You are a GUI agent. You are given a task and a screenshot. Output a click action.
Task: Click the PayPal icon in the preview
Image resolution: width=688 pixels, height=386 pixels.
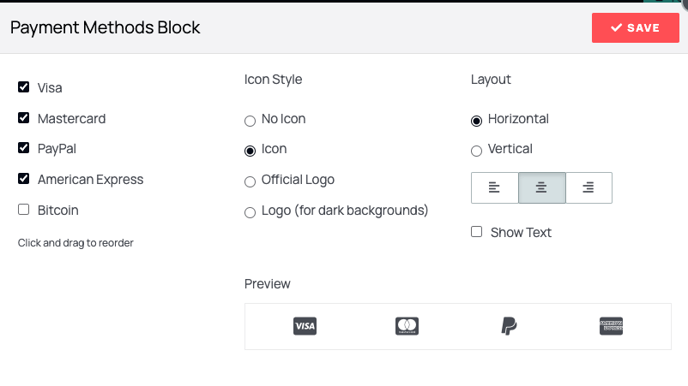509,326
